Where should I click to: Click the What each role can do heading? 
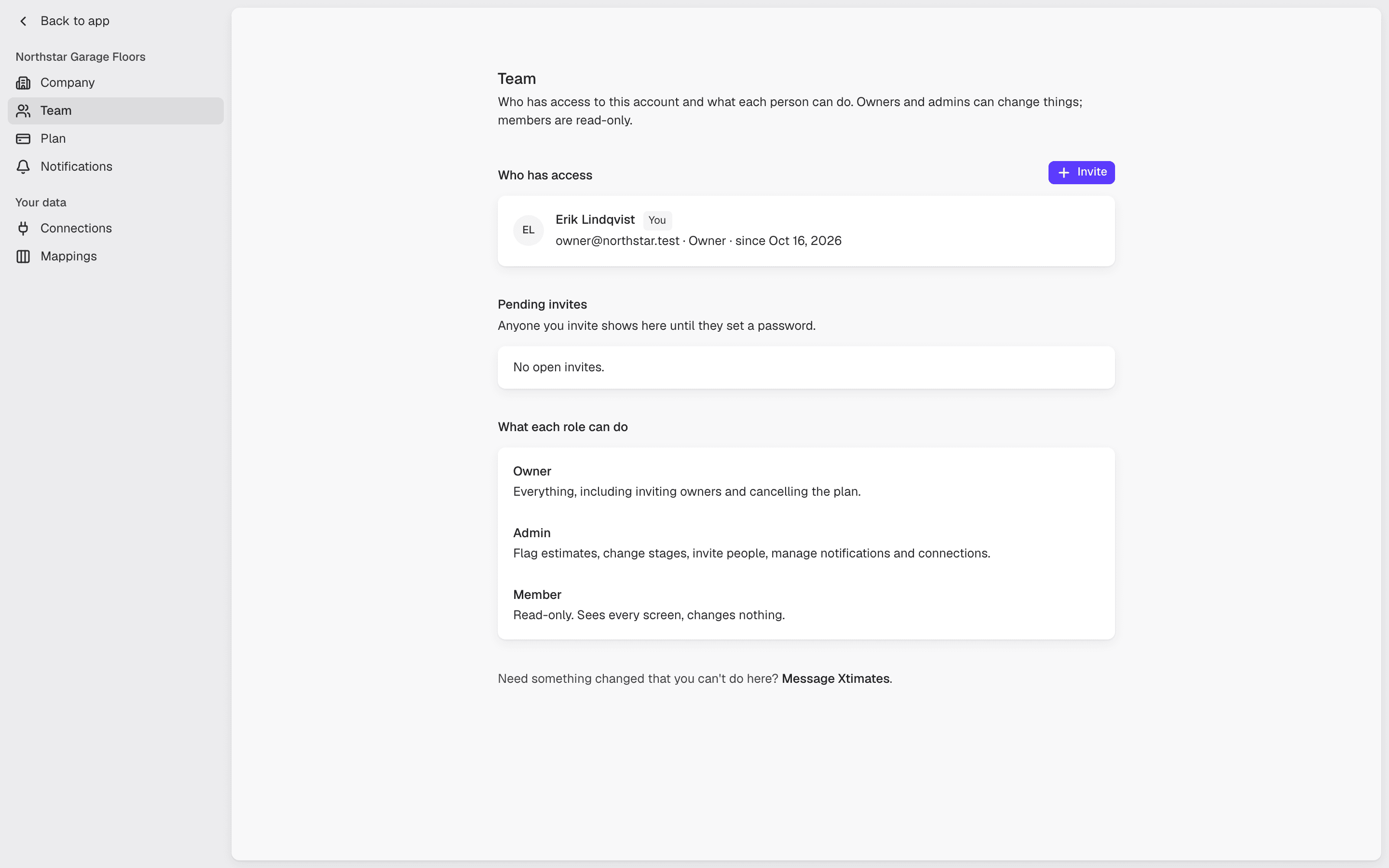coord(562,427)
